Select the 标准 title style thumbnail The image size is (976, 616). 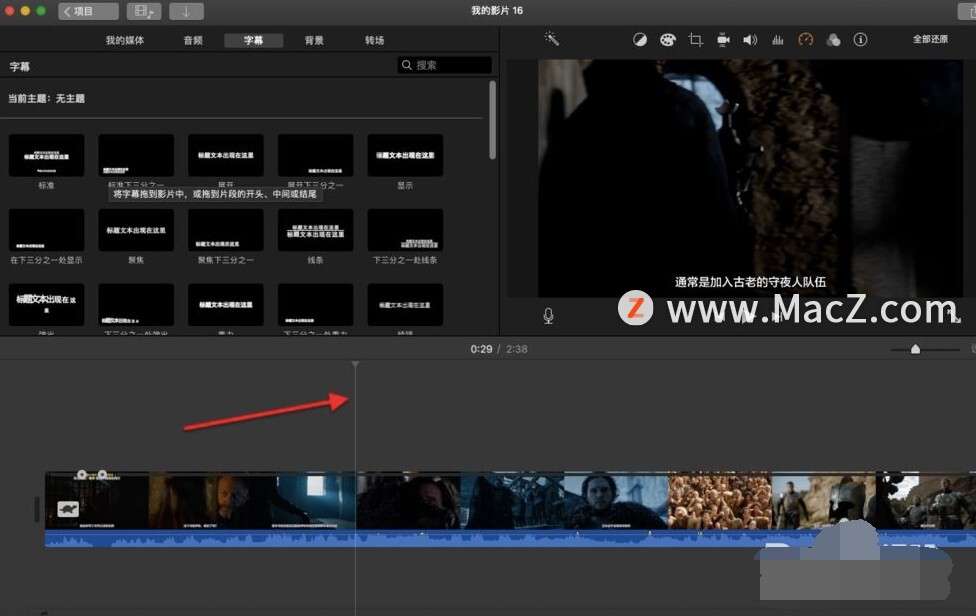pyautogui.click(x=47, y=156)
